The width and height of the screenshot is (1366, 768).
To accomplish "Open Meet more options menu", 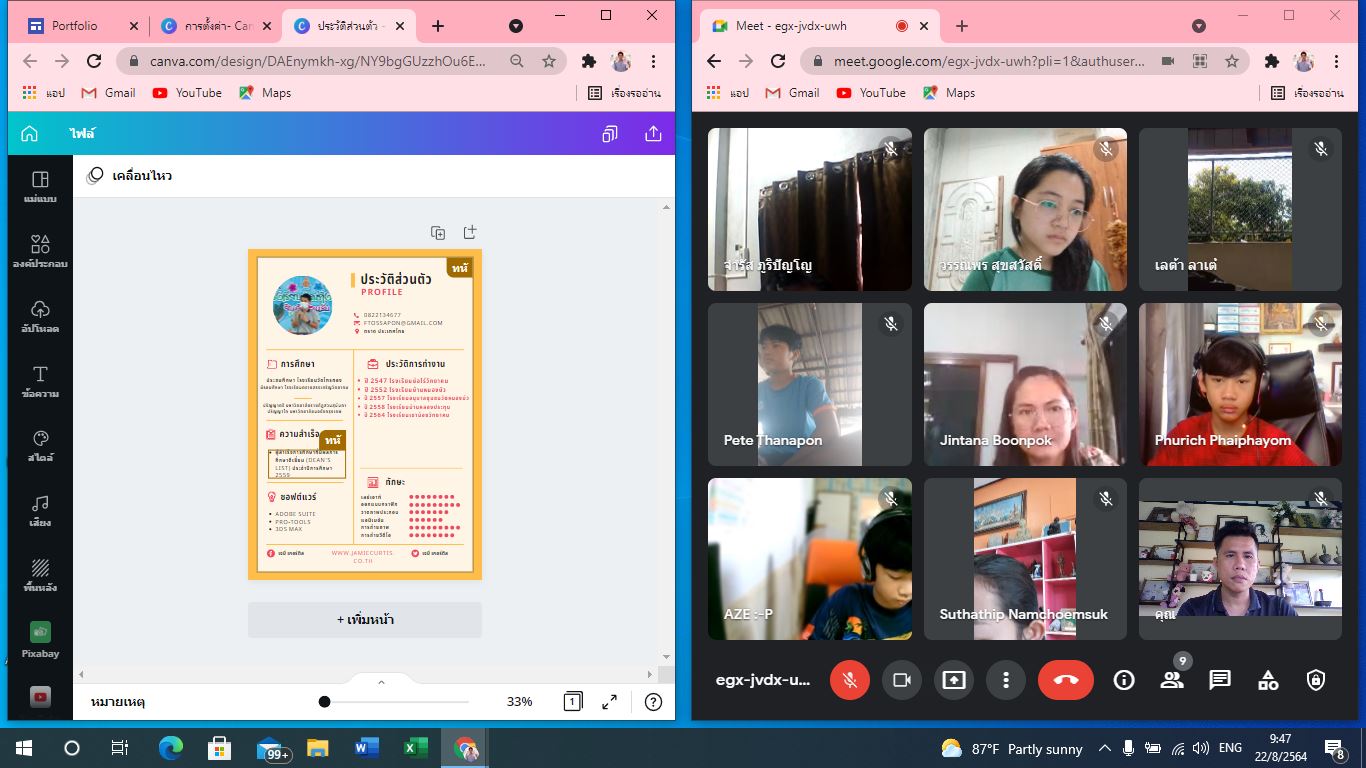I will [1005, 680].
